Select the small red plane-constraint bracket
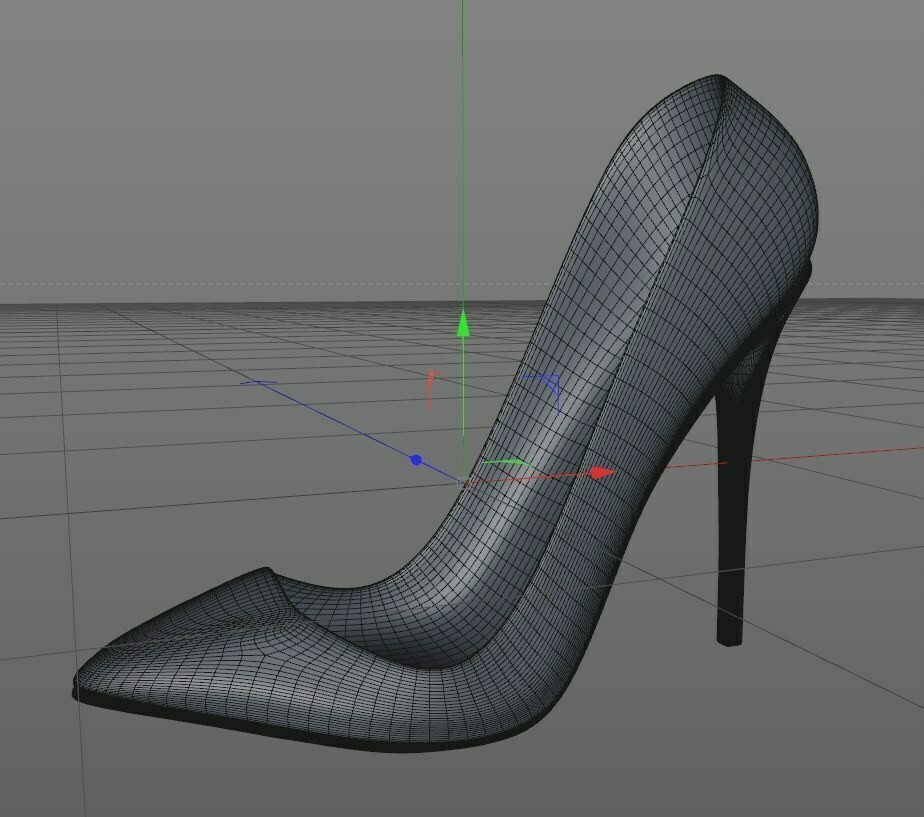This screenshot has width=924, height=817. (x=433, y=388)
